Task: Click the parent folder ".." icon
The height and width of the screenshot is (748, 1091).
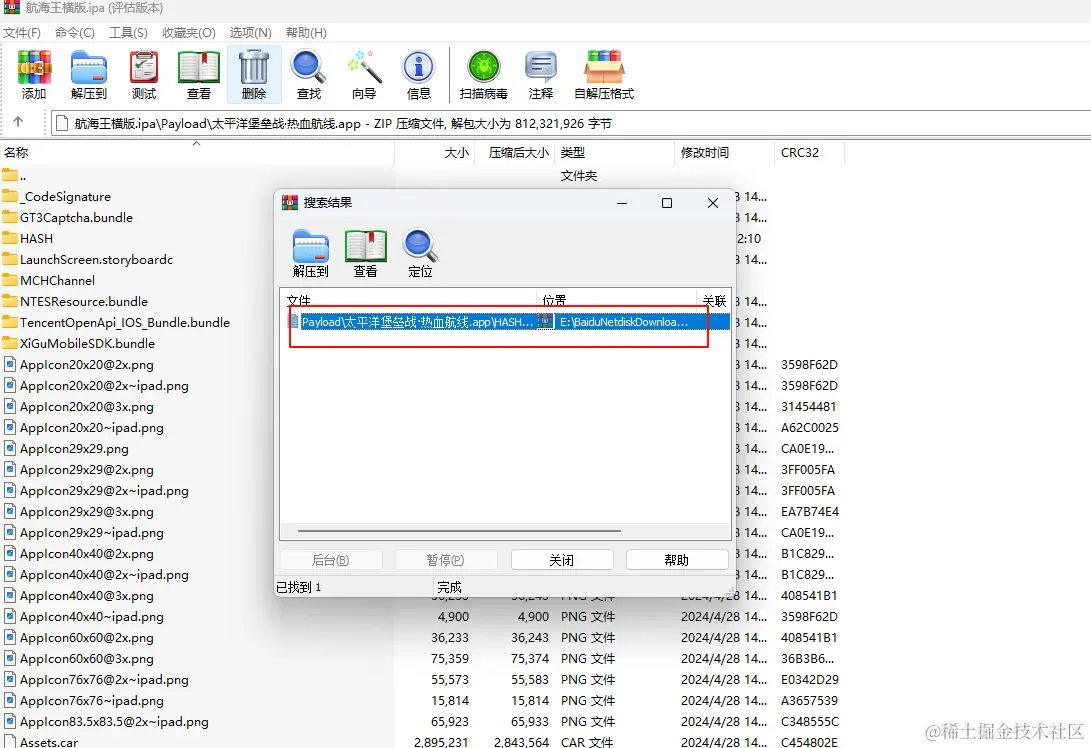Action: [x=10, y=175]
